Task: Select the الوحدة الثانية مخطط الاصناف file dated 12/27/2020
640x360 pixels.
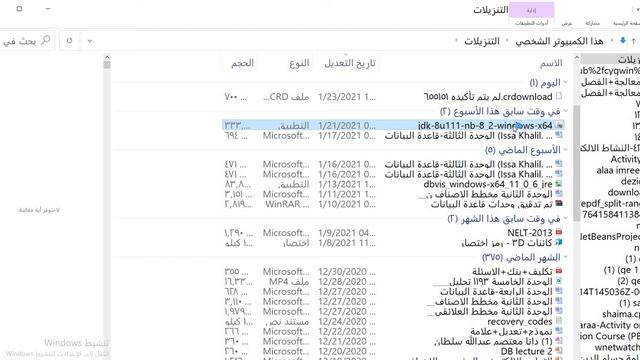Action: click(489, 301)
